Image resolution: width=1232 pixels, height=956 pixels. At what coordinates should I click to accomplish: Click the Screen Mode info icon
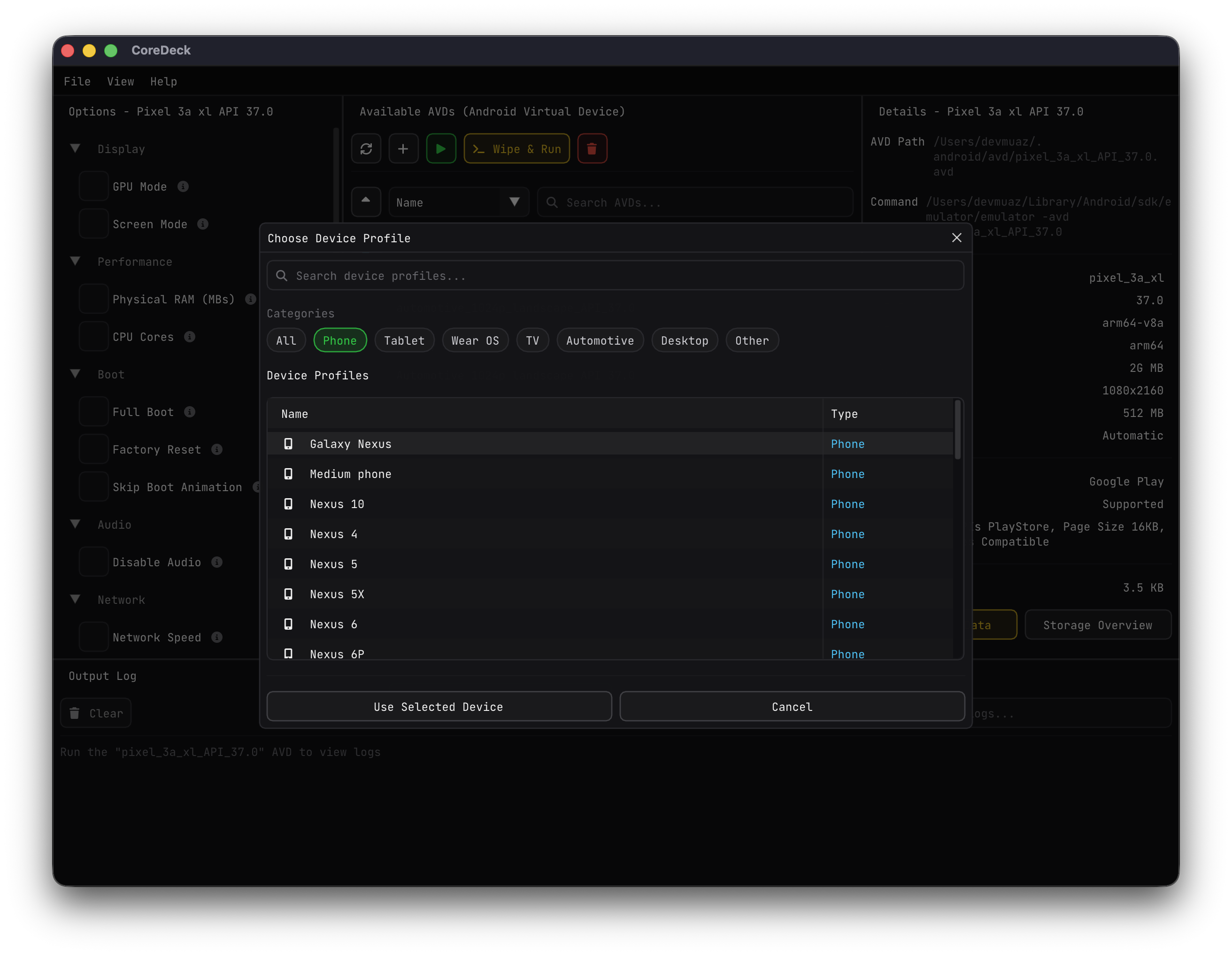coord(203,224)
